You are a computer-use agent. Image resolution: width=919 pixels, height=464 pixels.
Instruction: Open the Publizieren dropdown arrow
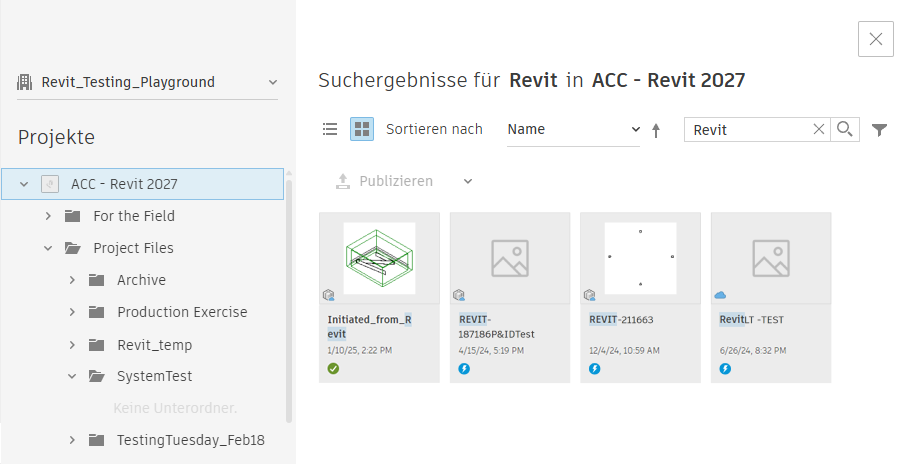(x=468, y=181)
